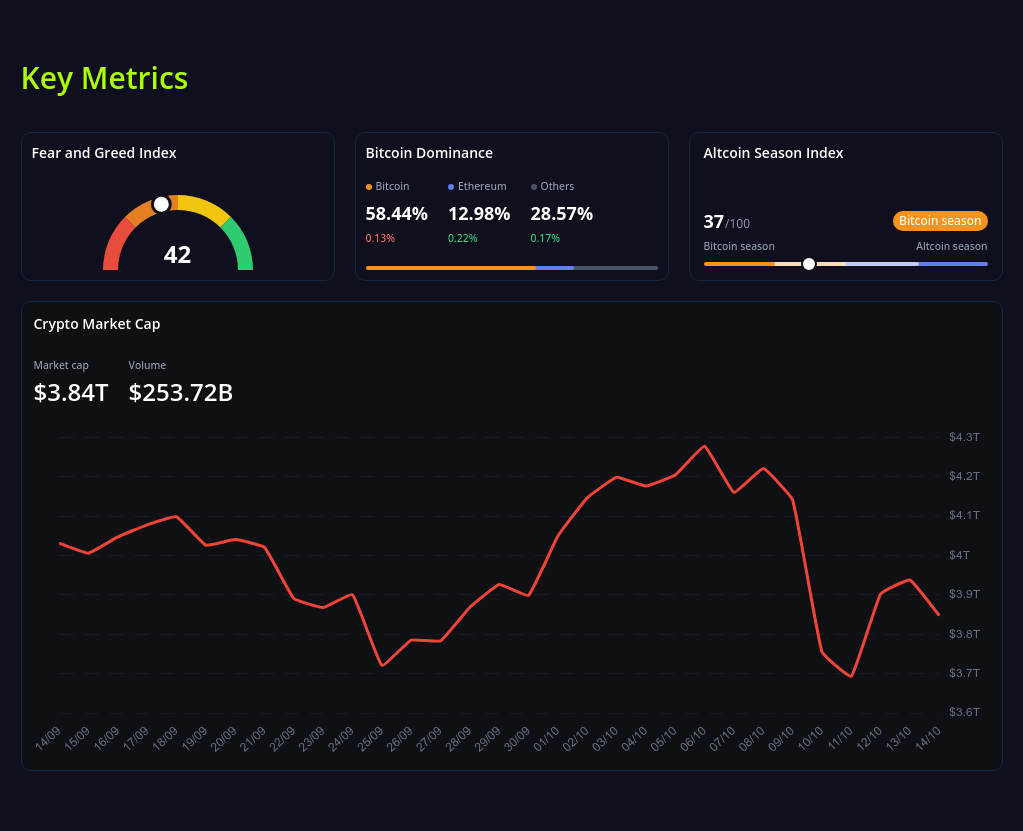The image size is (1023, 831).
Task: Open the Bitcoin Dominance card title
Action: (429, 153)
